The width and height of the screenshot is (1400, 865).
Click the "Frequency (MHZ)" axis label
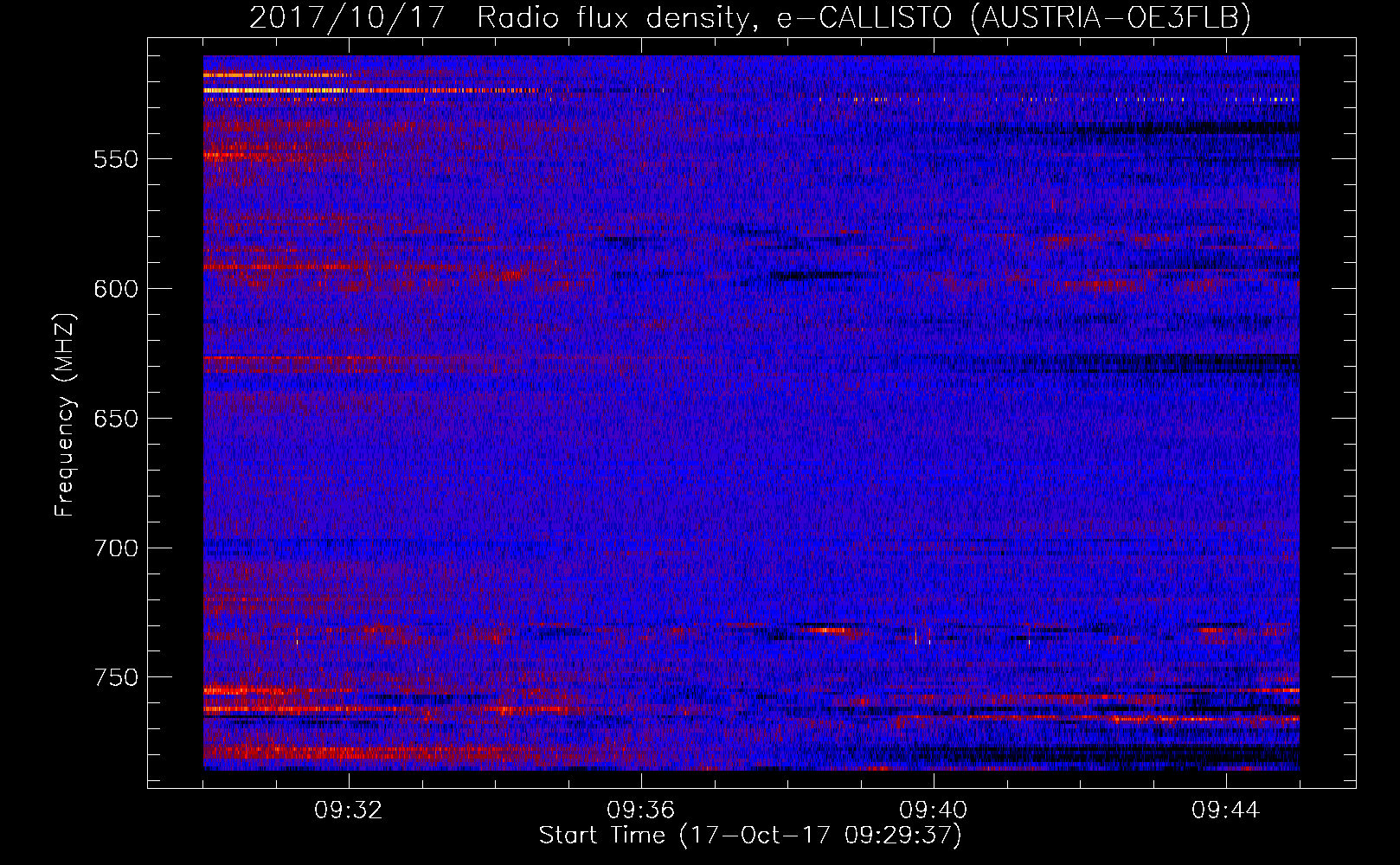(65, 414)
